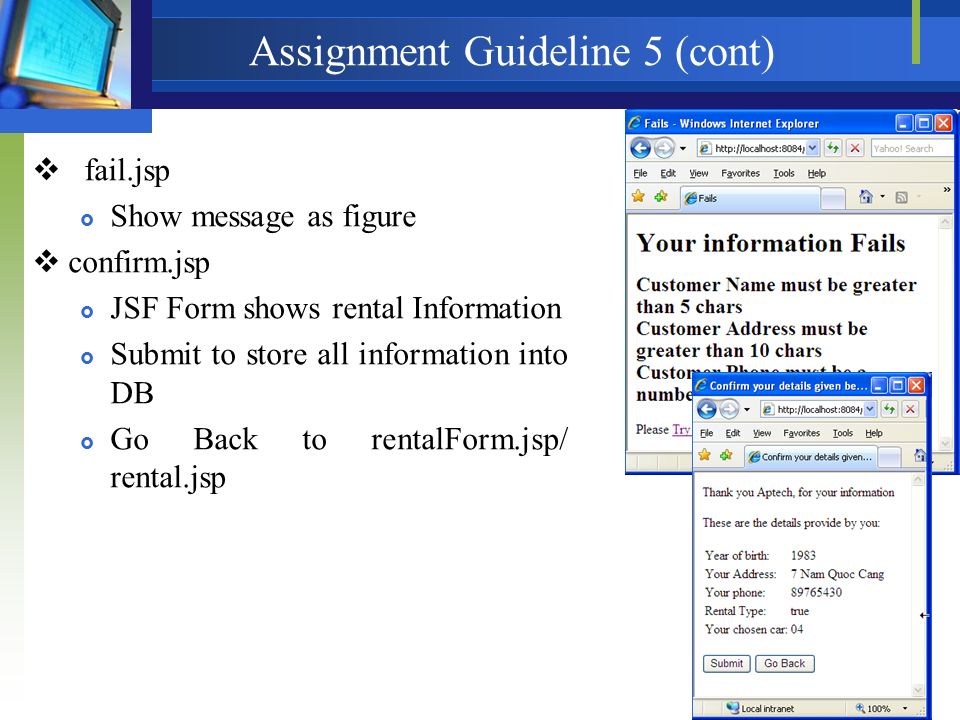
Task: Click scroll up arrow in Fails window
Action: pos(945,222)
